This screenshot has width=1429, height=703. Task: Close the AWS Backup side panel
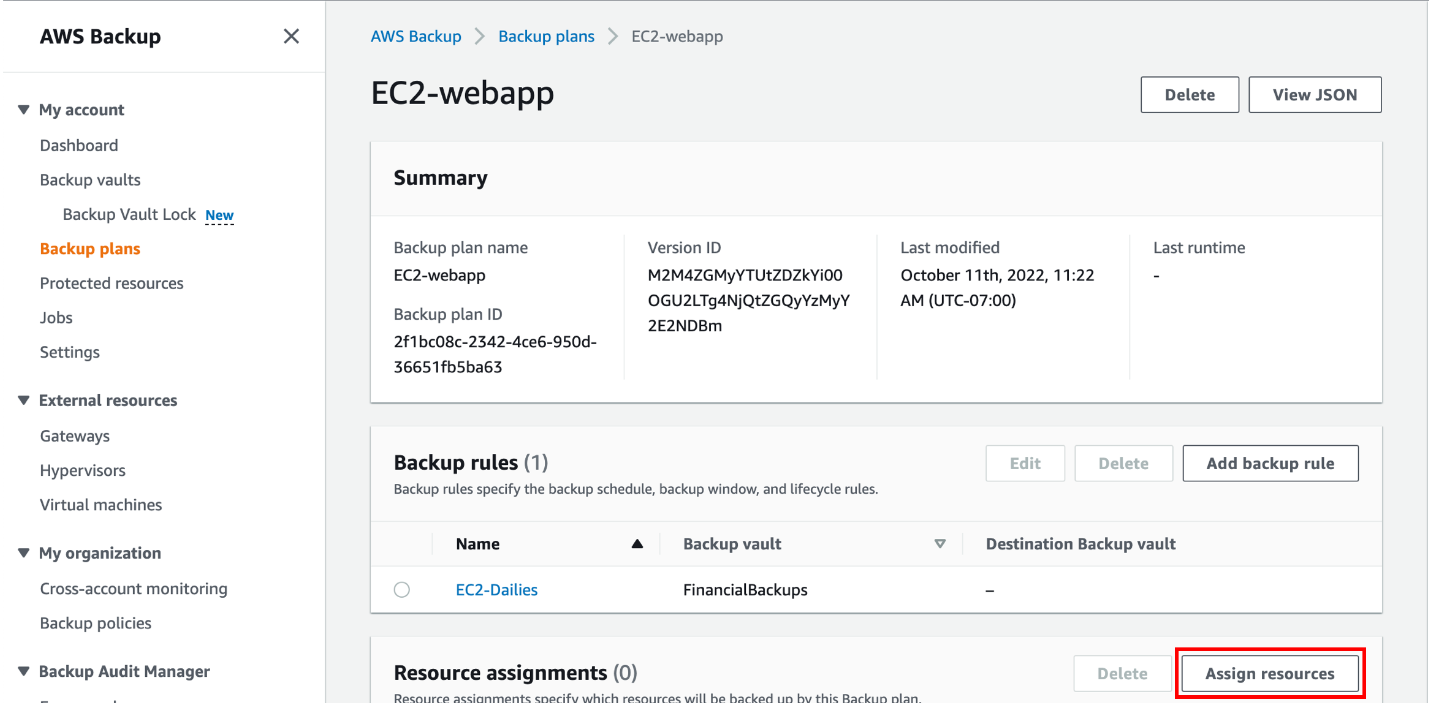pos(291,37)
